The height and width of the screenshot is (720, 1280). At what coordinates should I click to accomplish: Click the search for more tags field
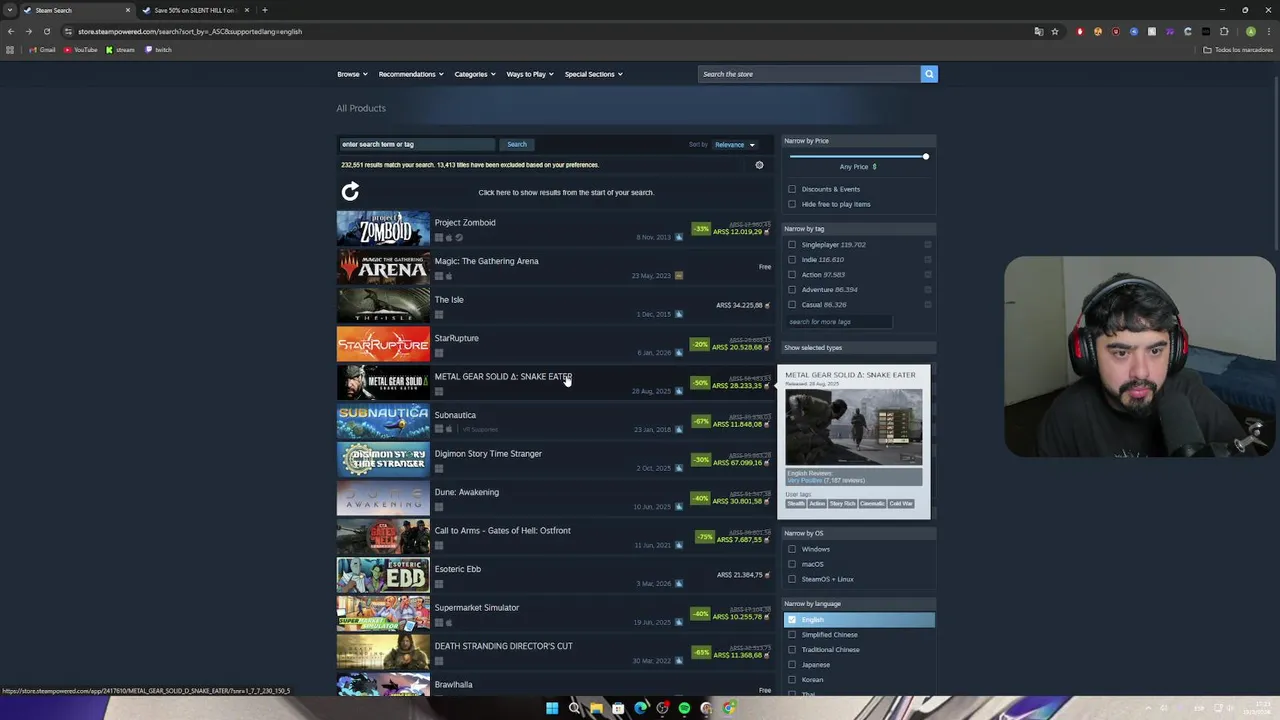point(838,322)
